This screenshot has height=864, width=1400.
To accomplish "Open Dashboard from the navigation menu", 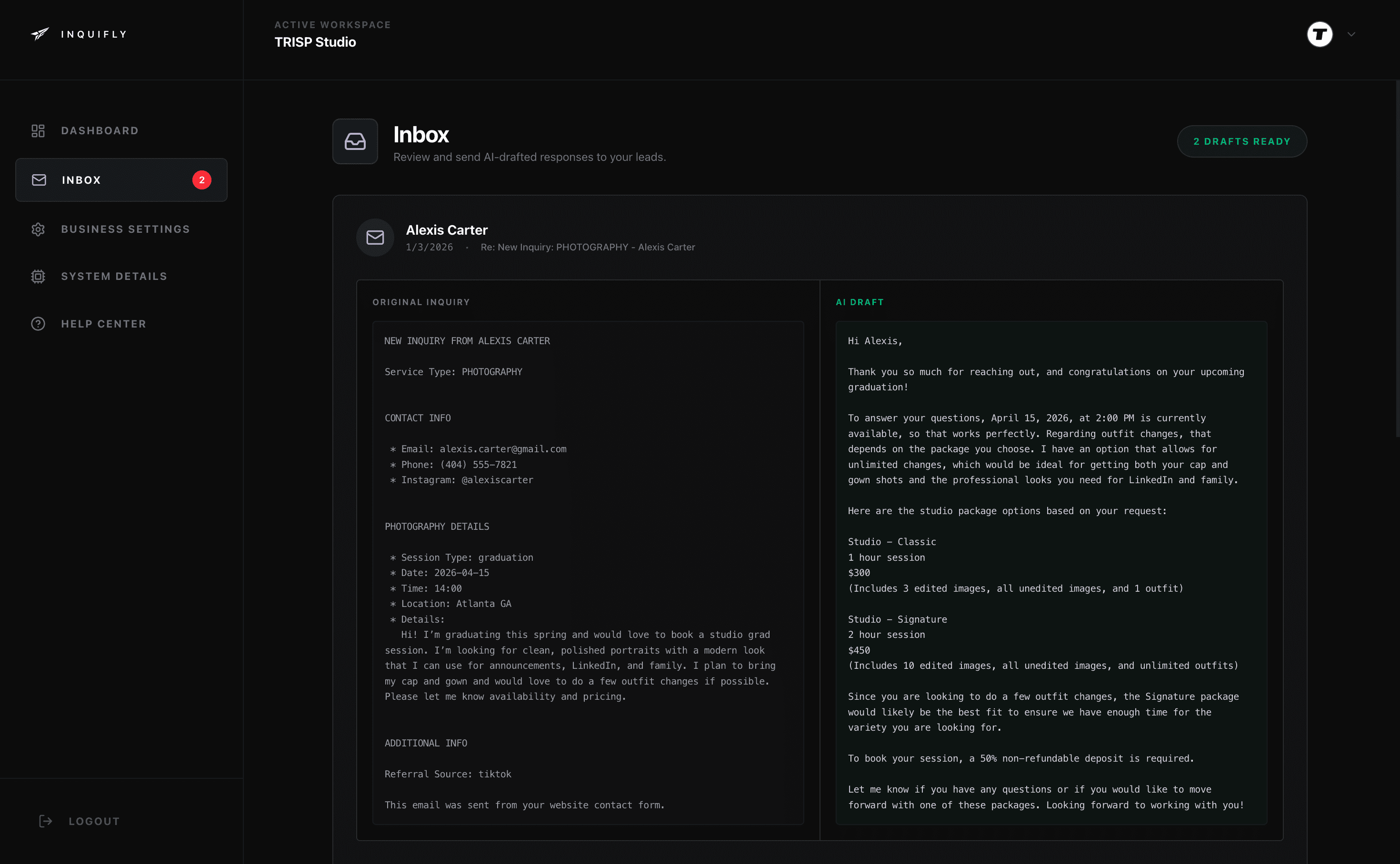I will pos(100,130).
